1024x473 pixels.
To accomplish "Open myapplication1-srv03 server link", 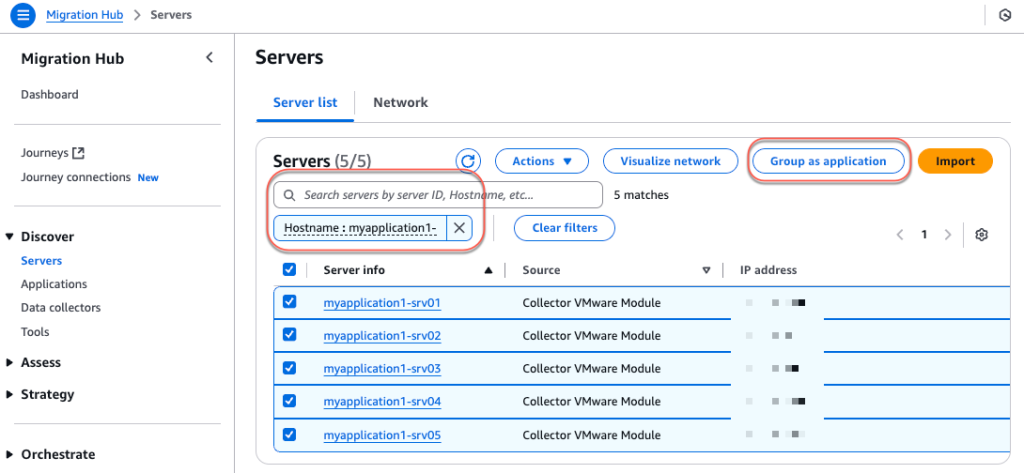I will [x=382, y=369].
